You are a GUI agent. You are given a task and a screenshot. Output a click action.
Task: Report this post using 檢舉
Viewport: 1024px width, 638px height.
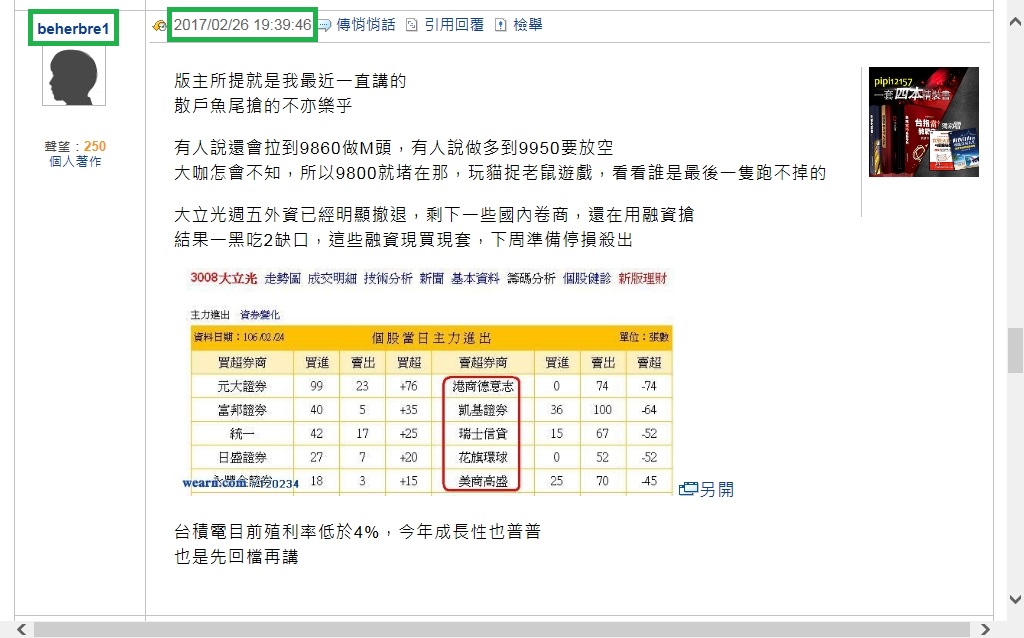(528, 25)
